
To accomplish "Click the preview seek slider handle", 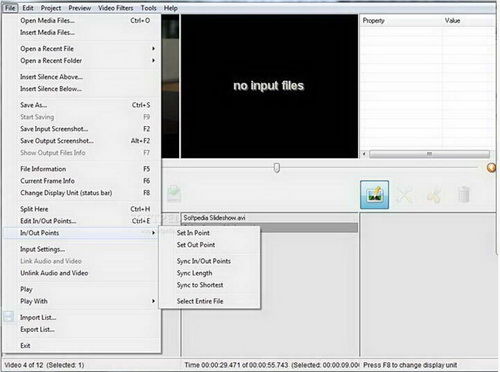I will pos(277,168).
